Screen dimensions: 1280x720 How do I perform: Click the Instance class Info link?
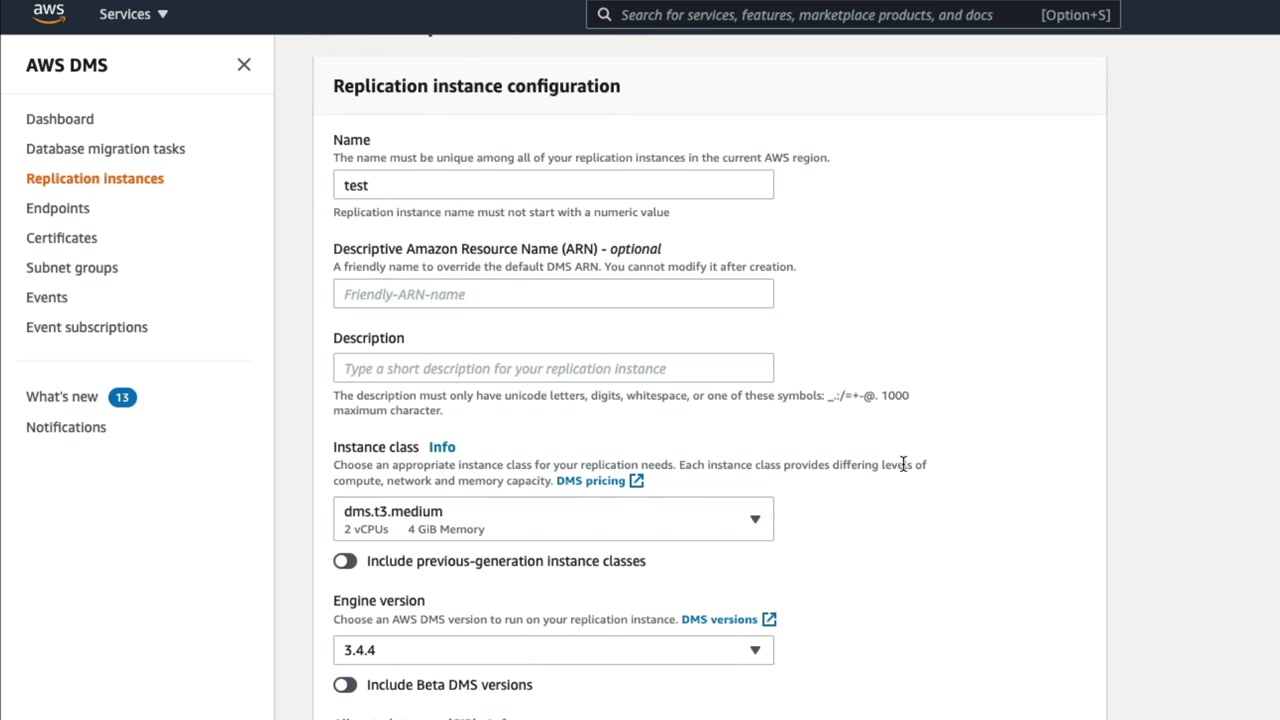tap(442, 447)
